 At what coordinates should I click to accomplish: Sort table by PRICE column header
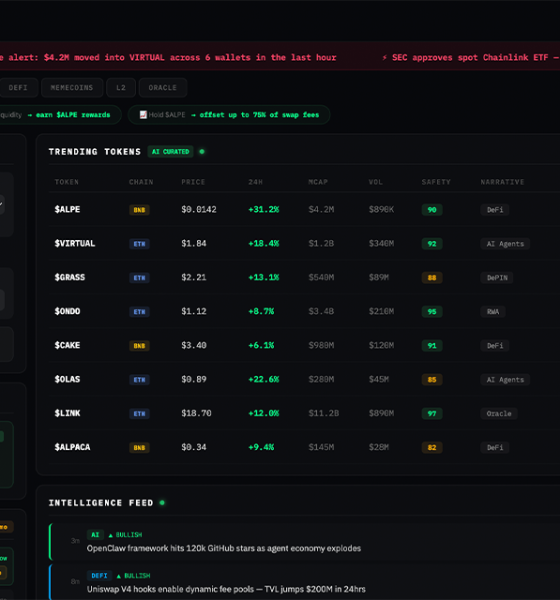(193, 182)
